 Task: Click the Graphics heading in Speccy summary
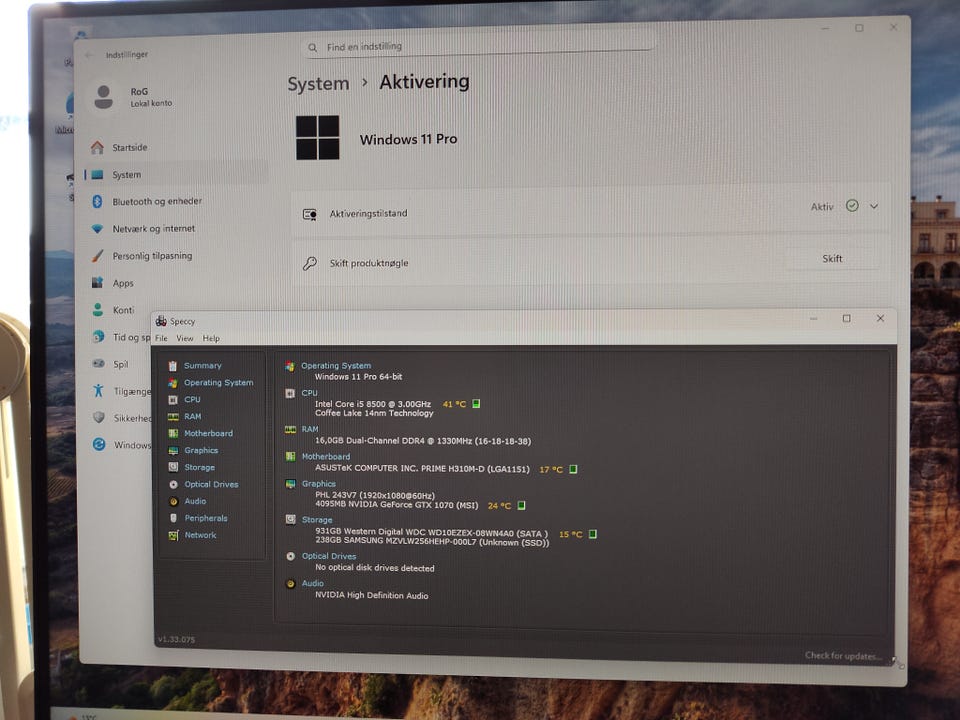[318, 484]
